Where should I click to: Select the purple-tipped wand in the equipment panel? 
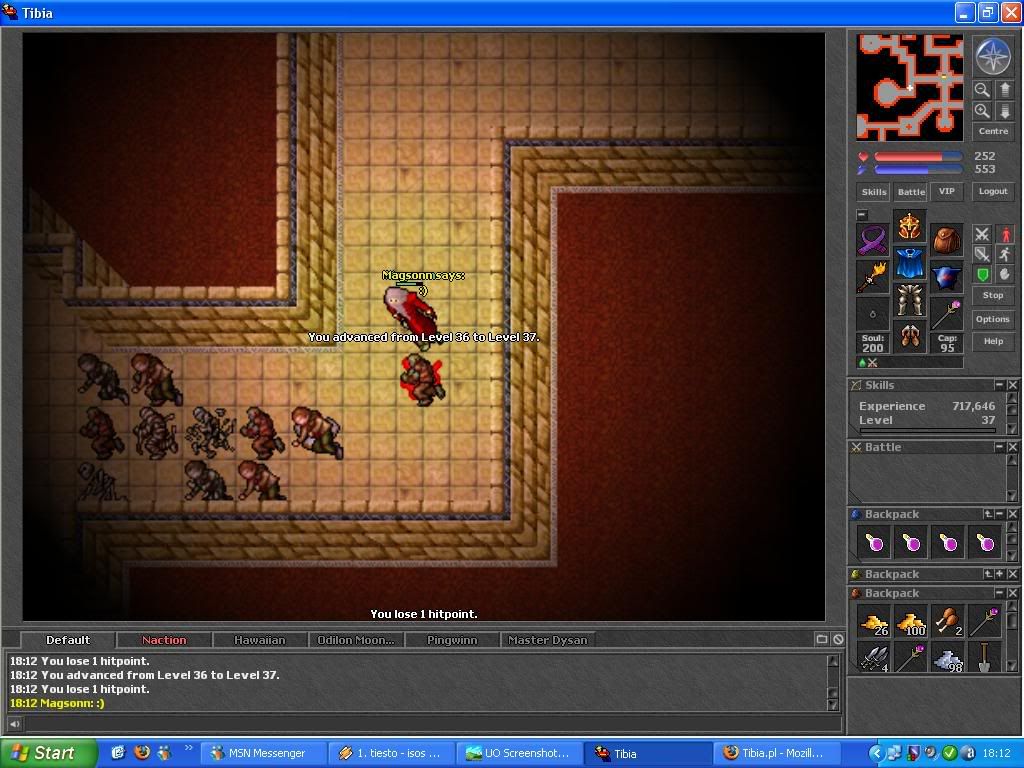pos(946,313)
